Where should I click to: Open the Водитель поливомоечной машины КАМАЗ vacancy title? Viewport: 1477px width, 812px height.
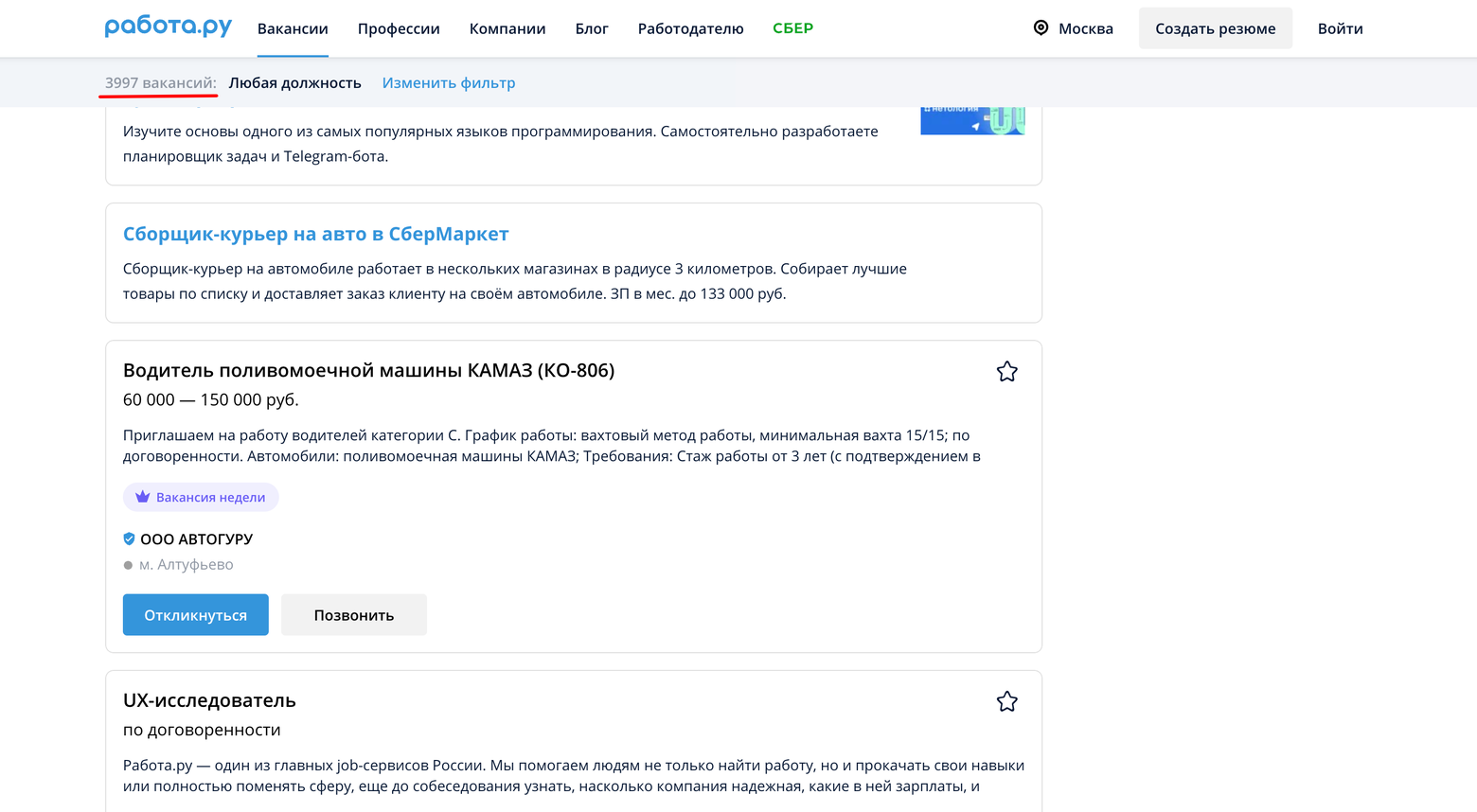[368, 370]
